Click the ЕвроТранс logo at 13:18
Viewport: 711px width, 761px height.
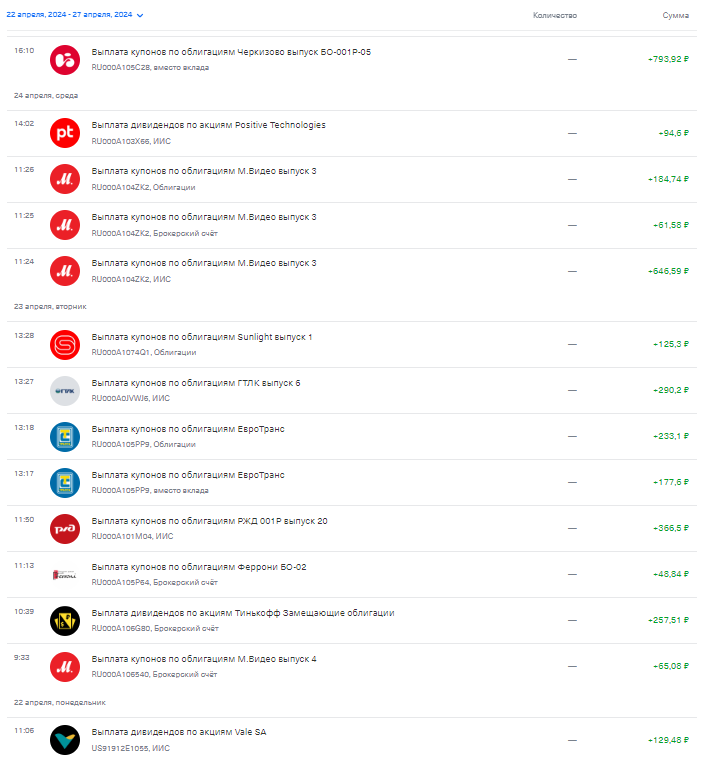(x=65, y=437)
